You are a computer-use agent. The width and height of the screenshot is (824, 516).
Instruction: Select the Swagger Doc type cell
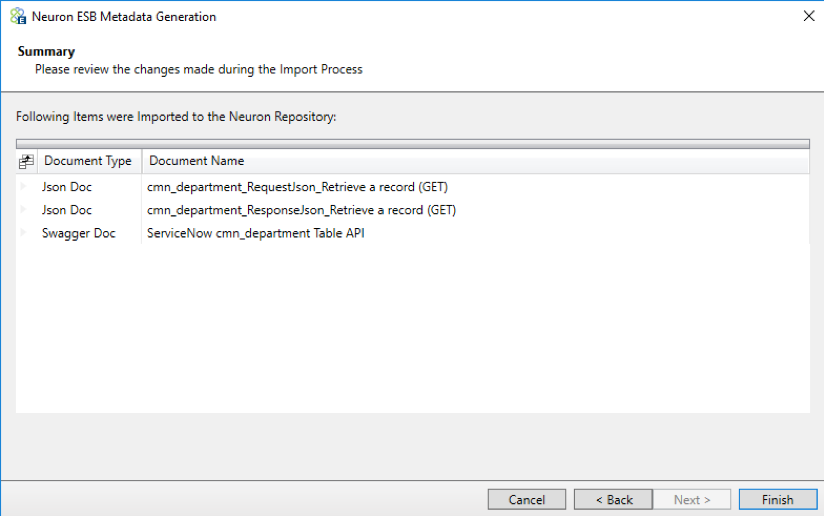78,233
